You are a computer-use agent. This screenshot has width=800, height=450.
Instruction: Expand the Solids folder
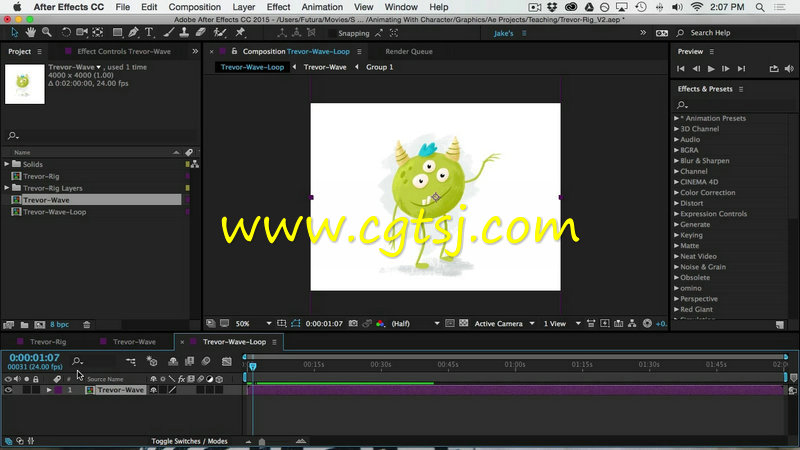[7, 164]
